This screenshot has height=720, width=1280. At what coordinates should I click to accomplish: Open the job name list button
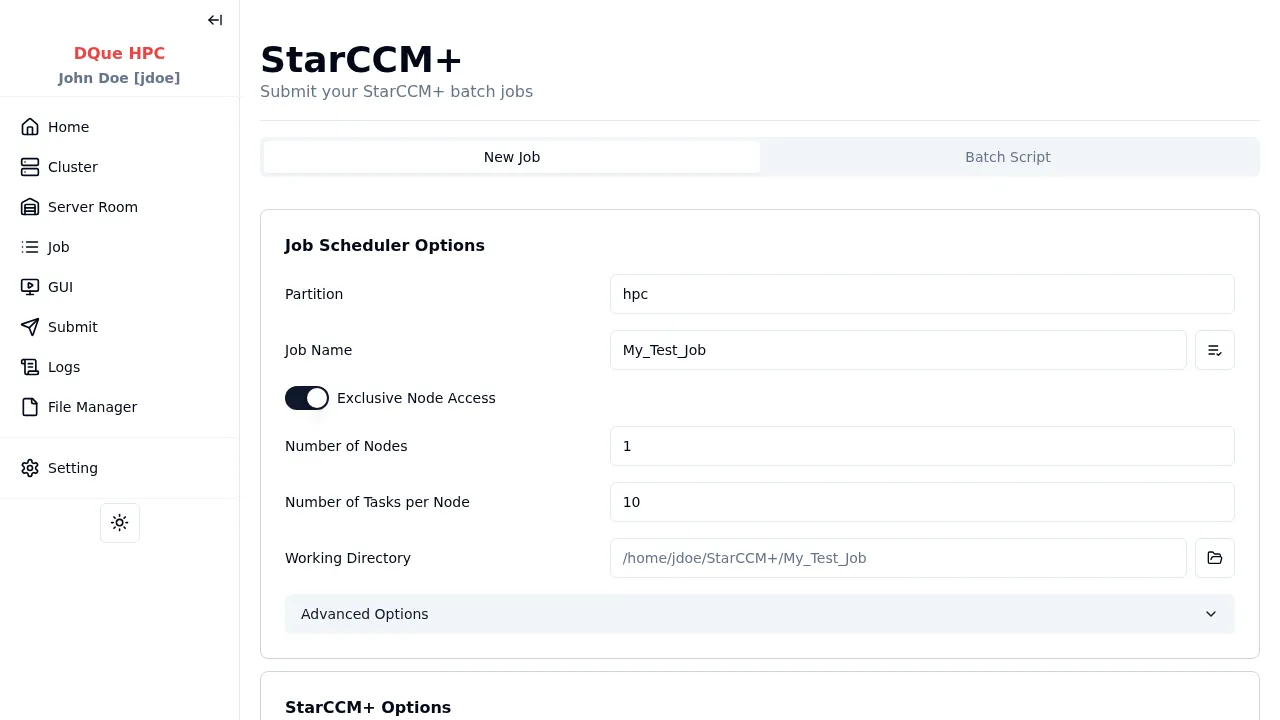[1215, 350]
